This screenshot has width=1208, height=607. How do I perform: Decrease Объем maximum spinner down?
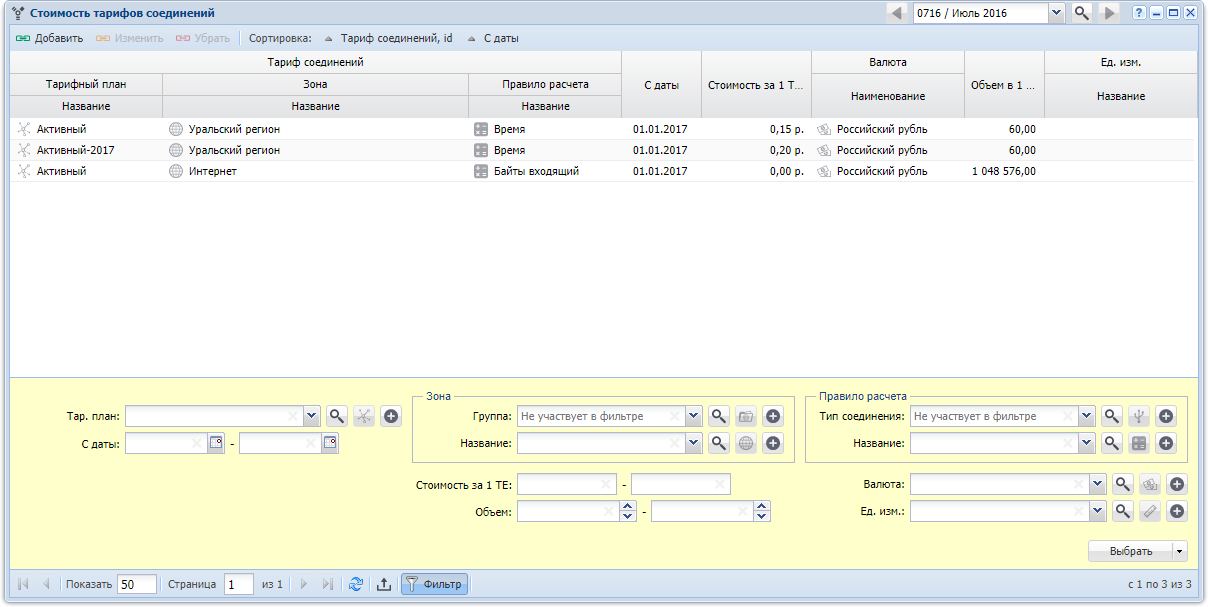[x=762, y=516]
